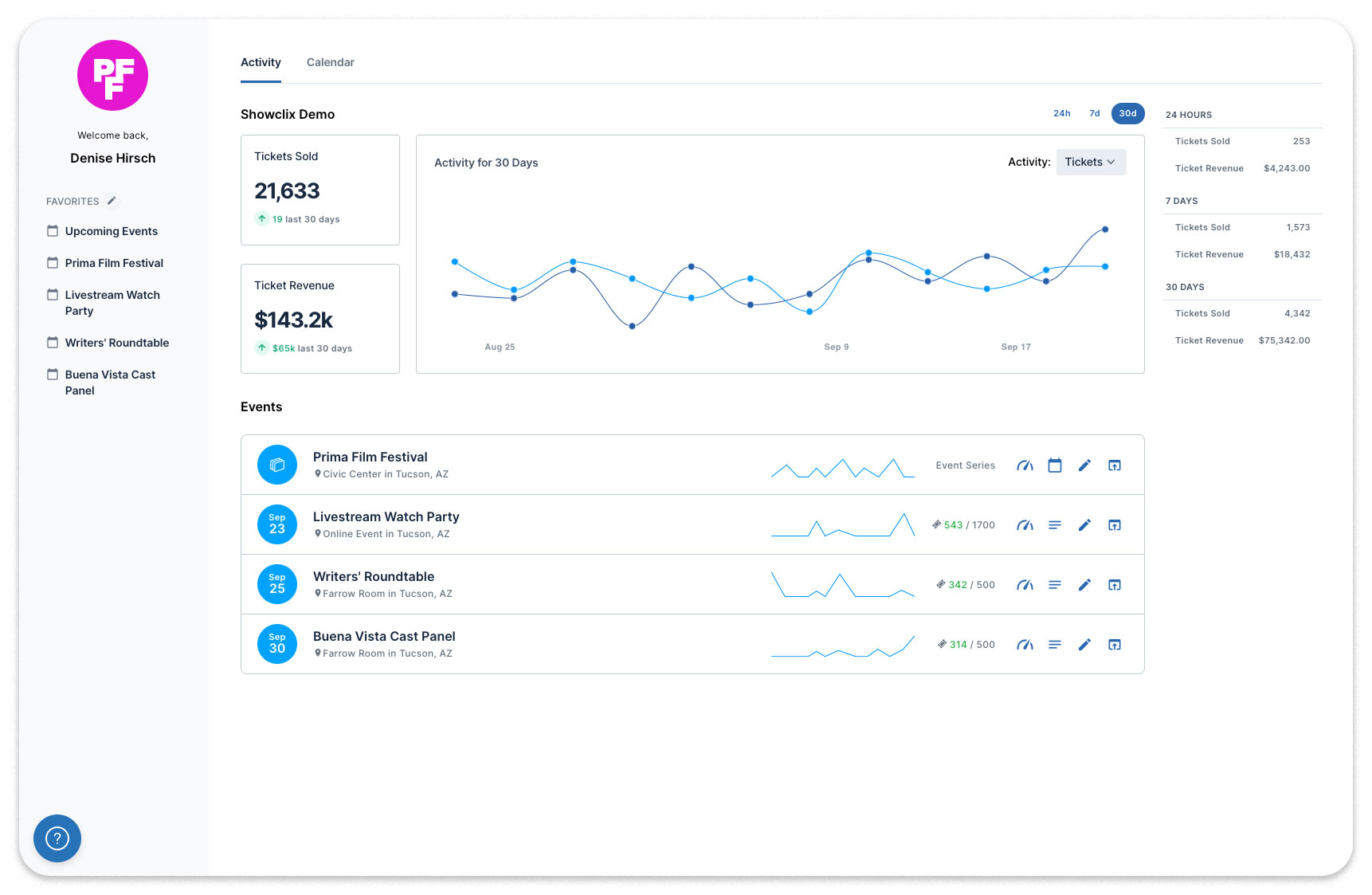Toggle the 30d time range pill
The width and height of the screenshot is (1372, 895).
[1127, 113]
